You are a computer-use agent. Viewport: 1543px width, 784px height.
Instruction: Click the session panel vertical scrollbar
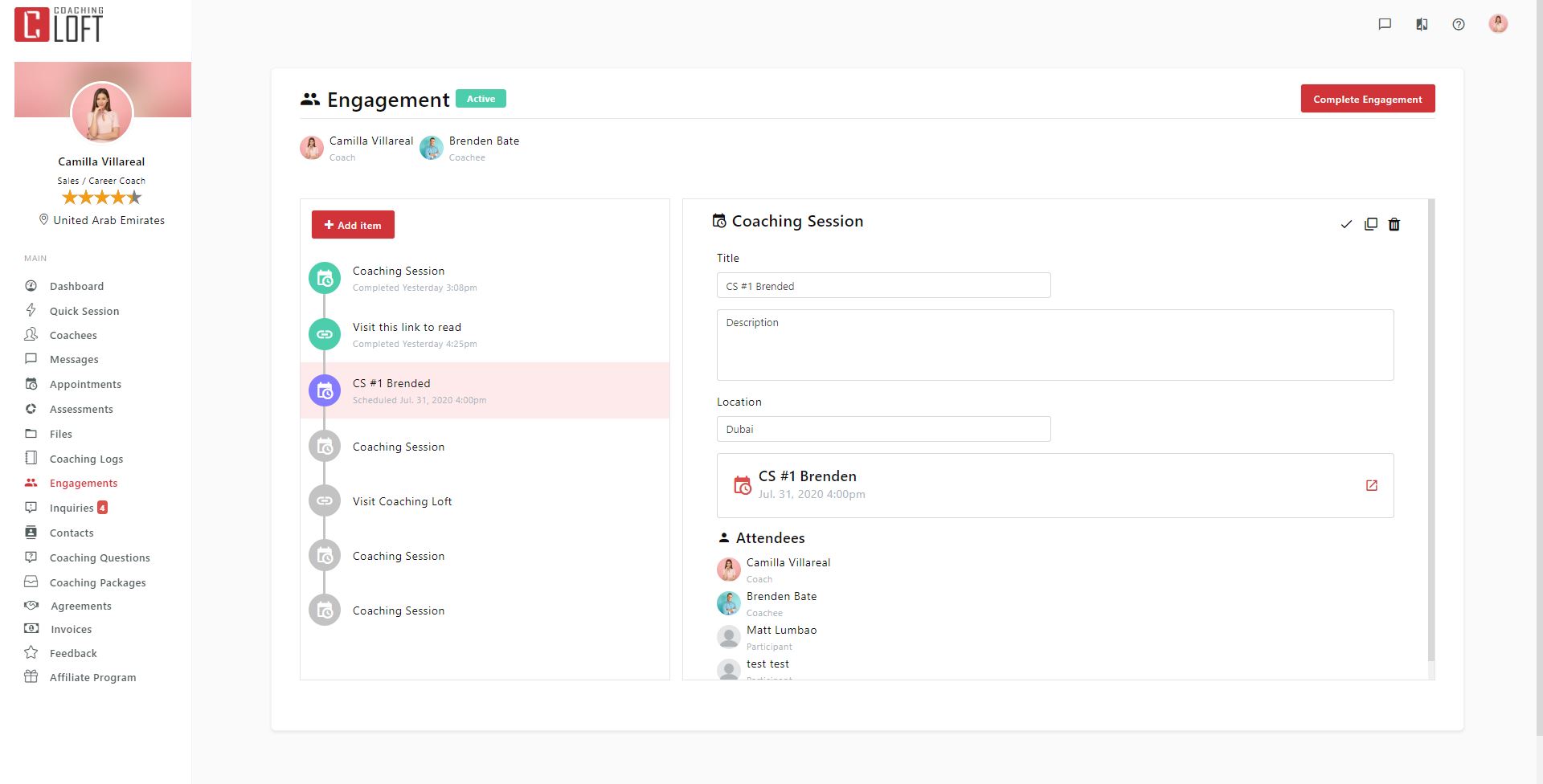[x=1430, y=434]
